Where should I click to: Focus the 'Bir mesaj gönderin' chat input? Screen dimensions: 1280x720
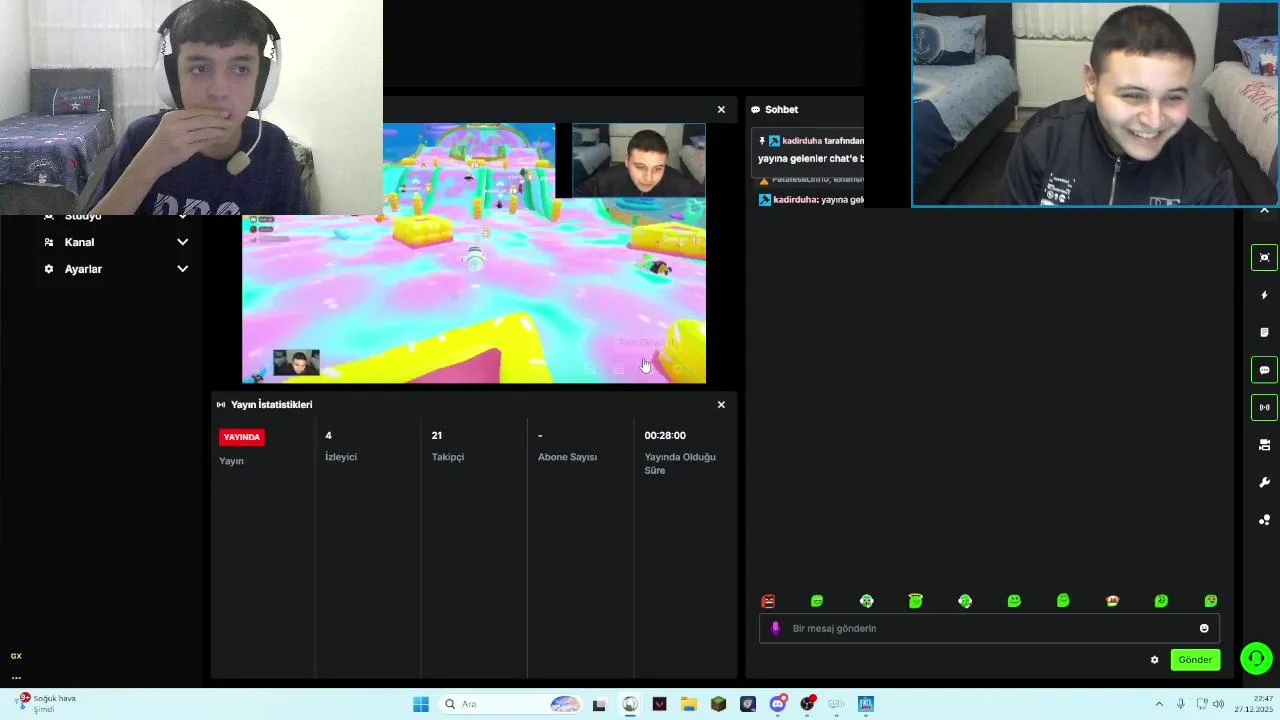click(988, 628)
